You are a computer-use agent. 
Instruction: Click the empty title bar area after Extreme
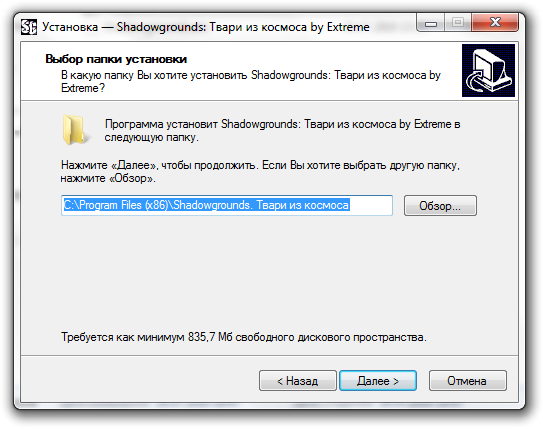[x=393, y=27]
